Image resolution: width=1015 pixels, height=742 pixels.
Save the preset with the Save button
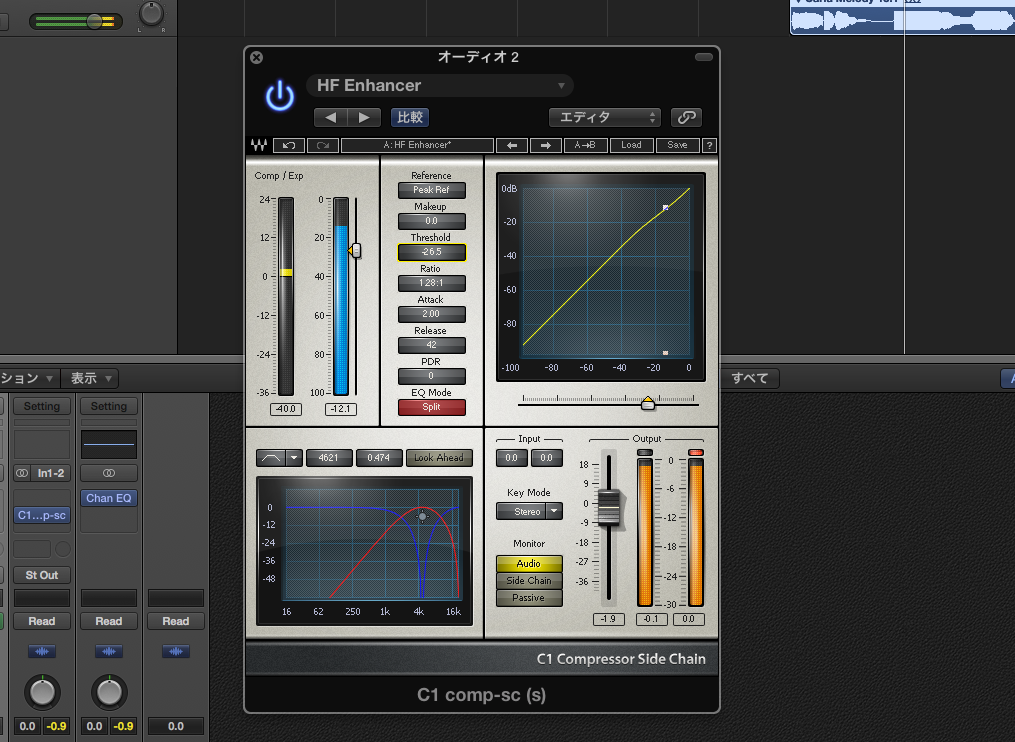pos(677,145)
